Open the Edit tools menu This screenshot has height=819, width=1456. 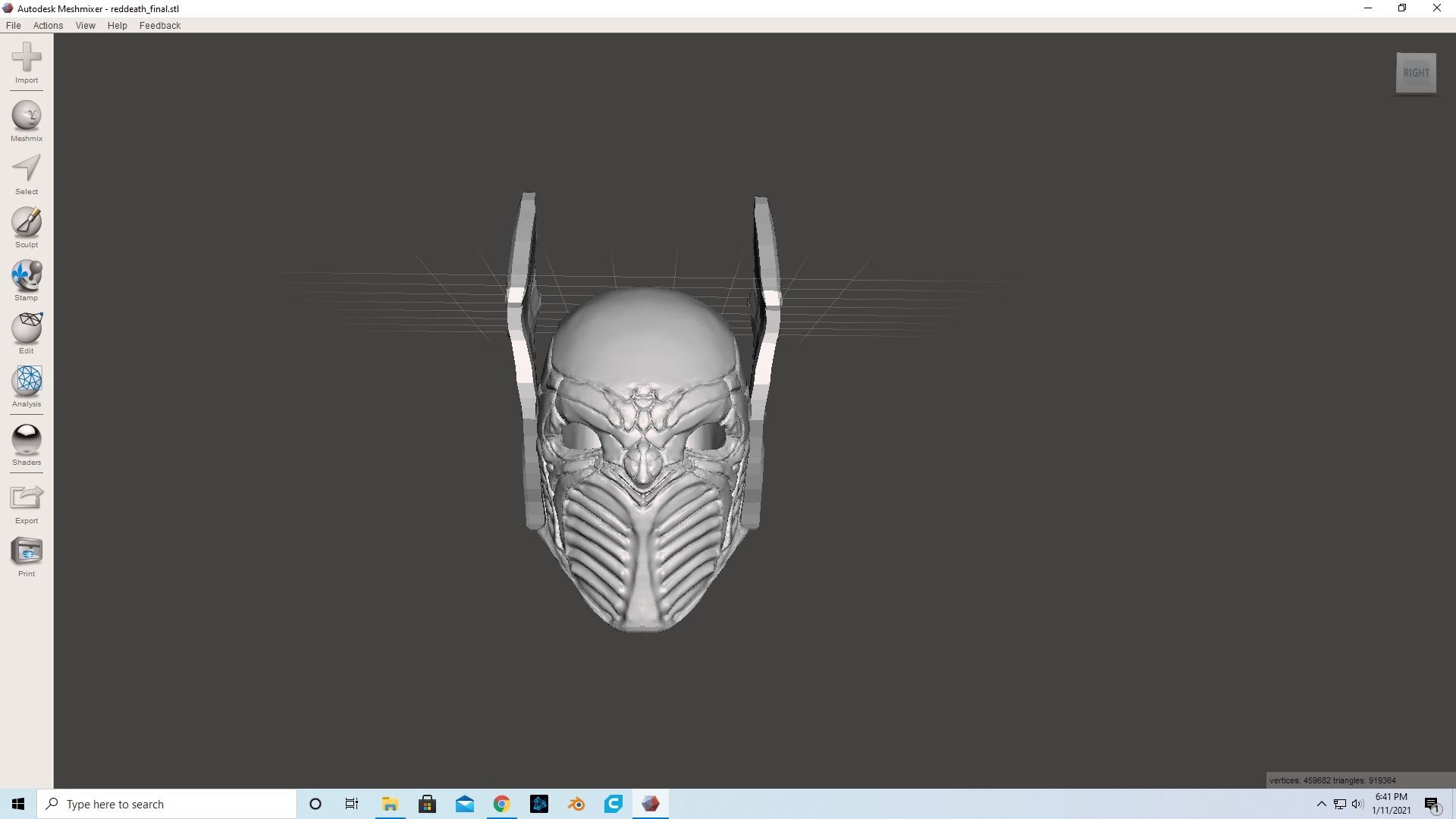pyautogui.click(x=27, y=333)
